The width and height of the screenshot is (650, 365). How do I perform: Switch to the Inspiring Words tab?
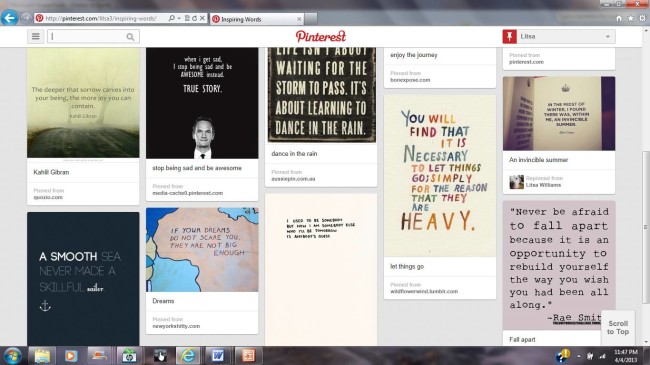pyautogui.click(x=257, y=19)
